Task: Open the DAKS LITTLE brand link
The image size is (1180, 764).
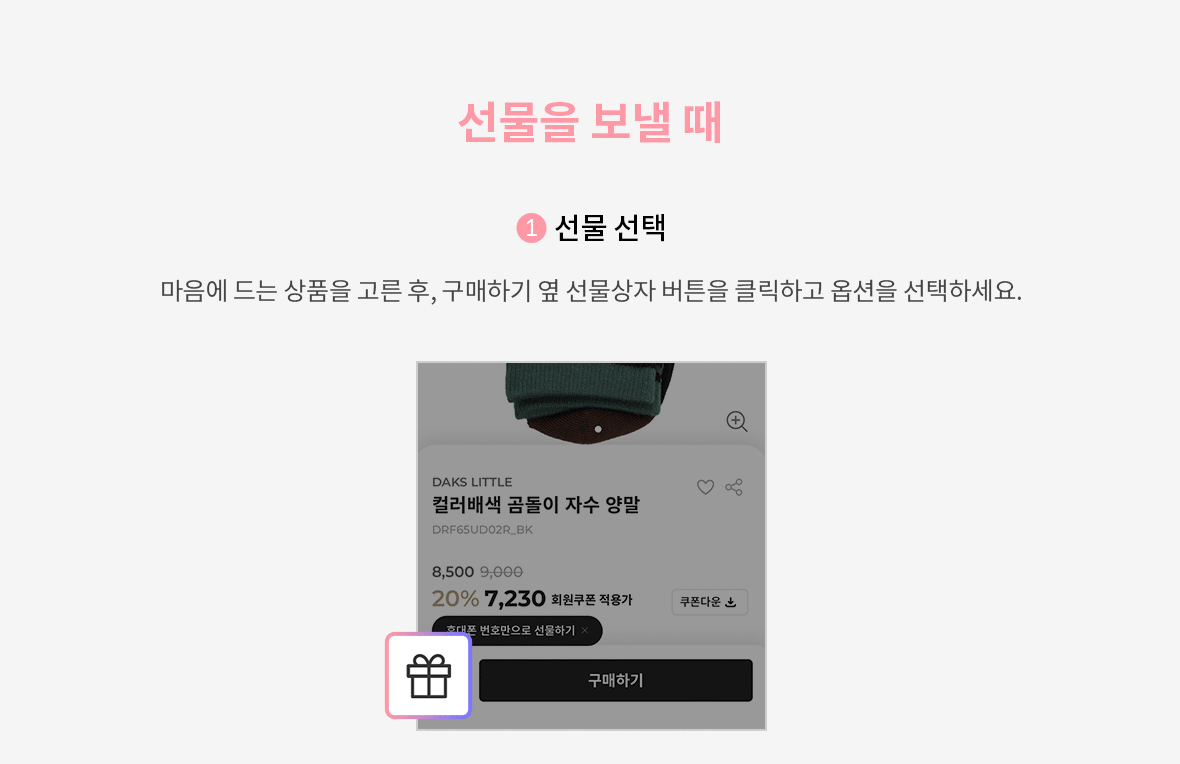Action: point(472,482)
